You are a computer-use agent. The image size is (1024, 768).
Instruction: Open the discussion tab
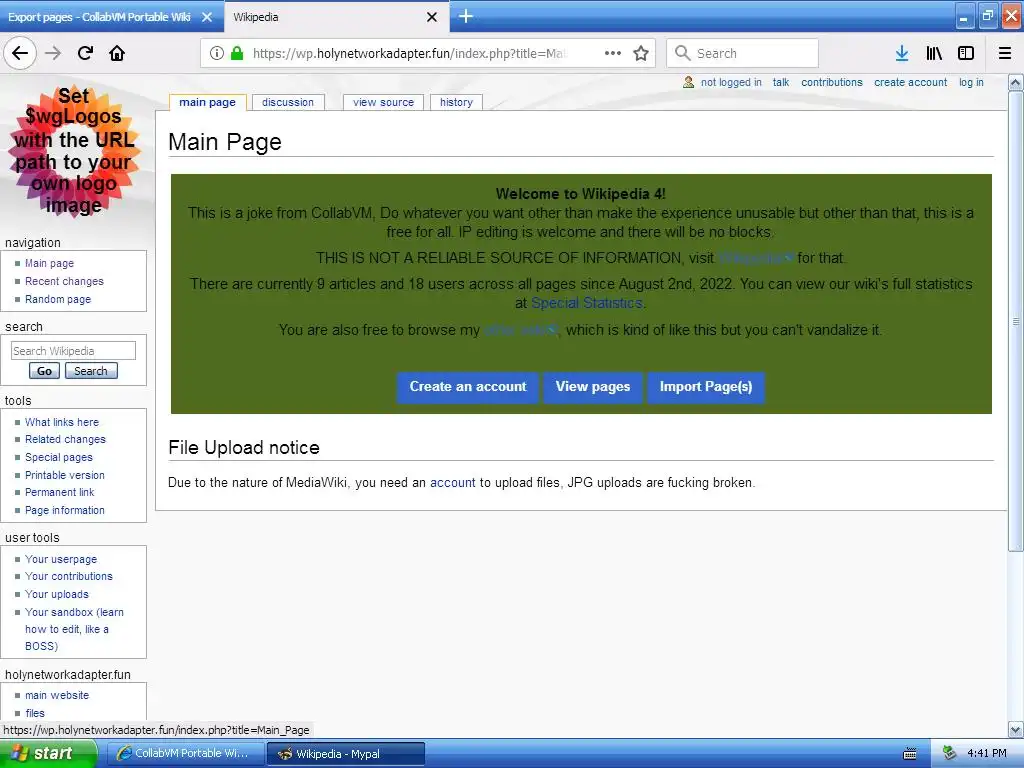(287, 102)
